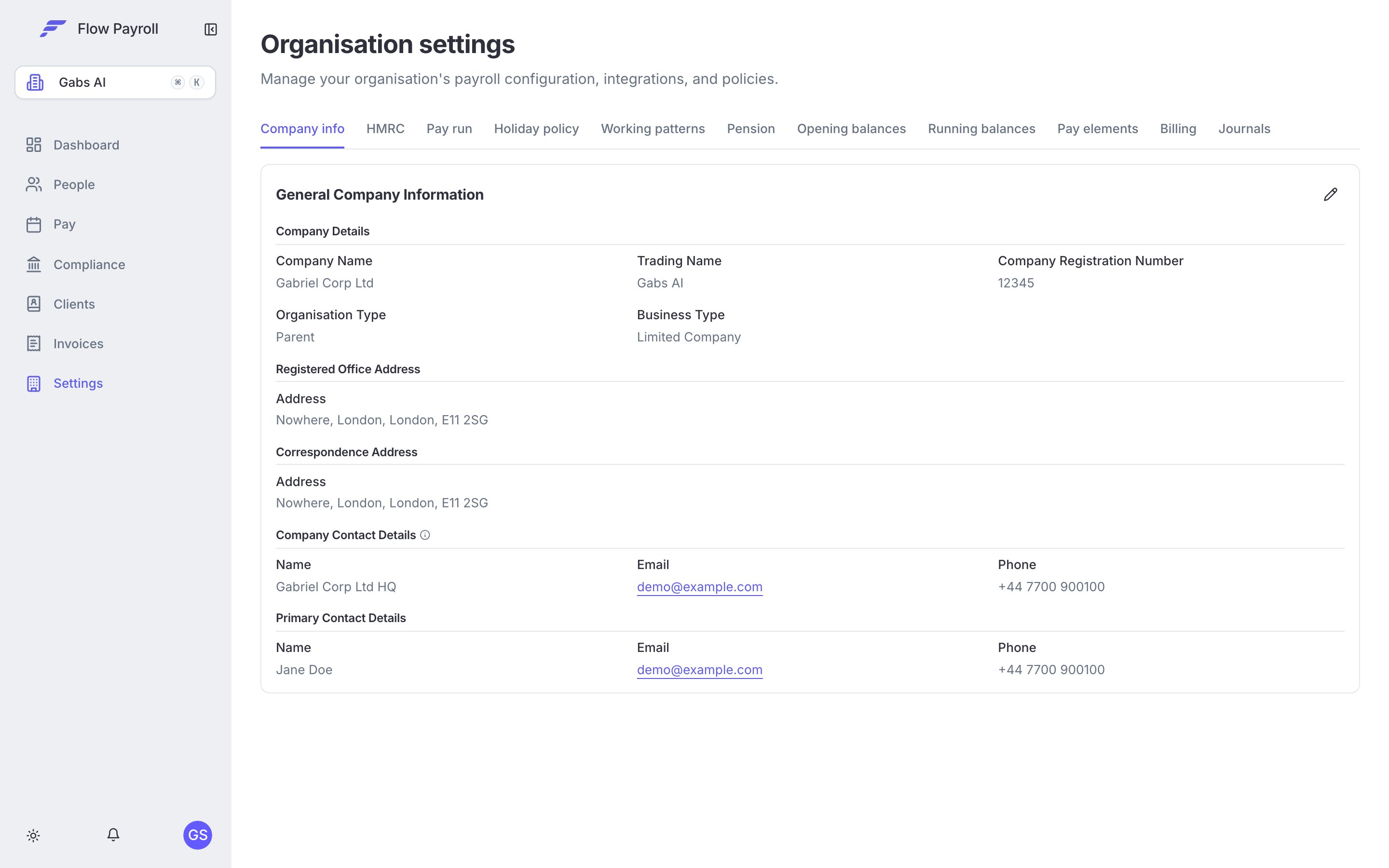Viewport: 1389px width, 868px height.
Task: Navigate to Dashboard in sidebar
Action: click(x=86, y=145)
